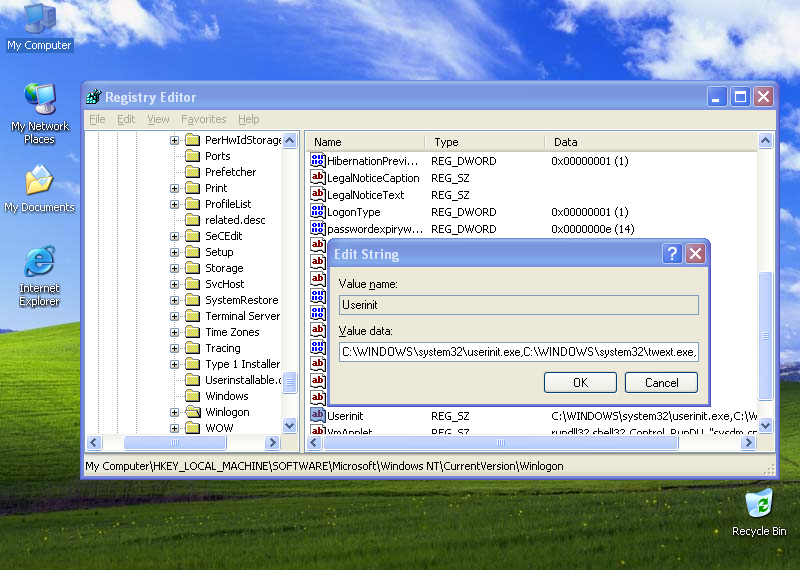Expand the Print key
800x570 pixels.
pos(174,188)
